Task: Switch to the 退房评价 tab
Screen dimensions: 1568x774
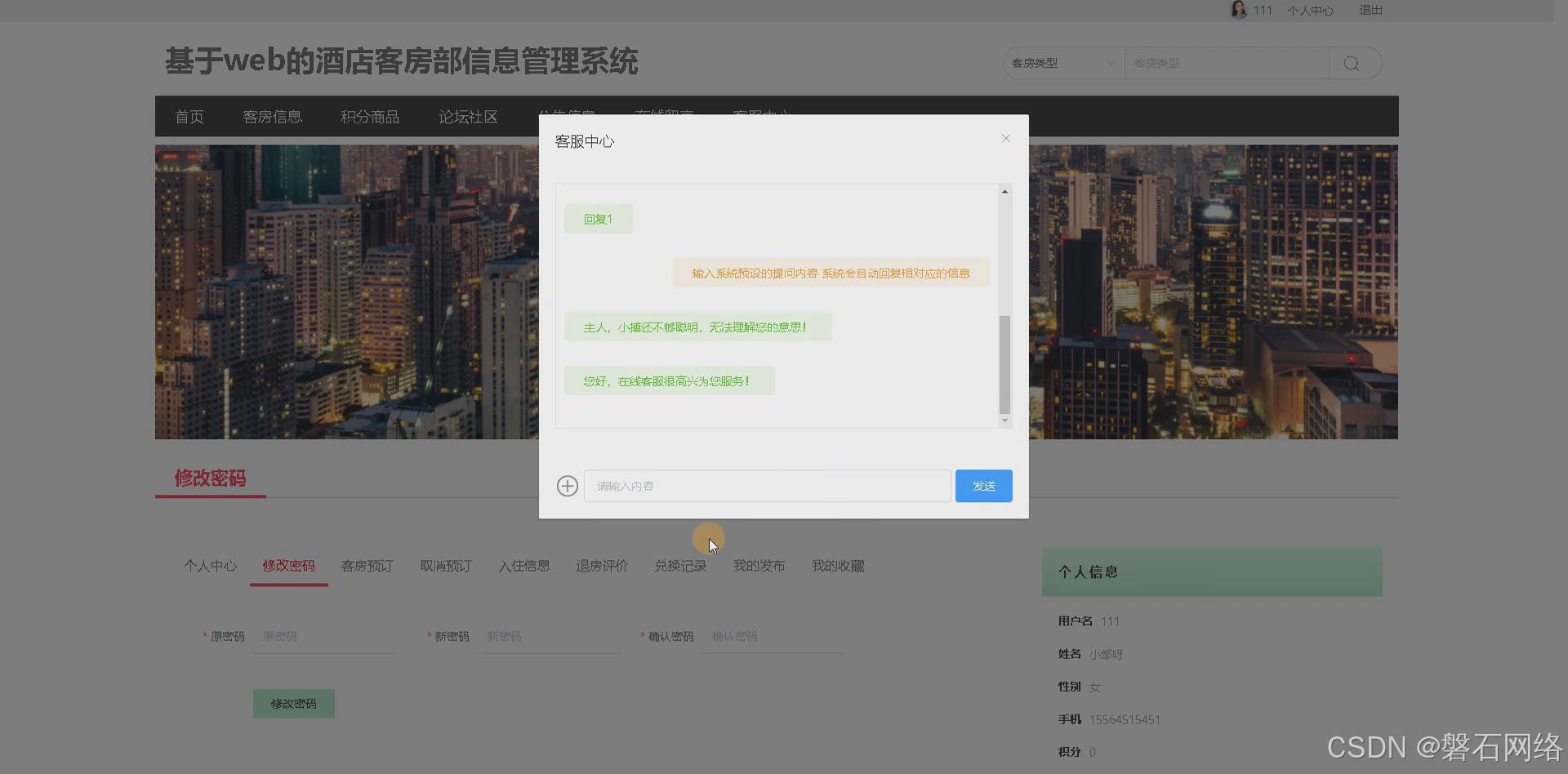Action: pos(602,565)
